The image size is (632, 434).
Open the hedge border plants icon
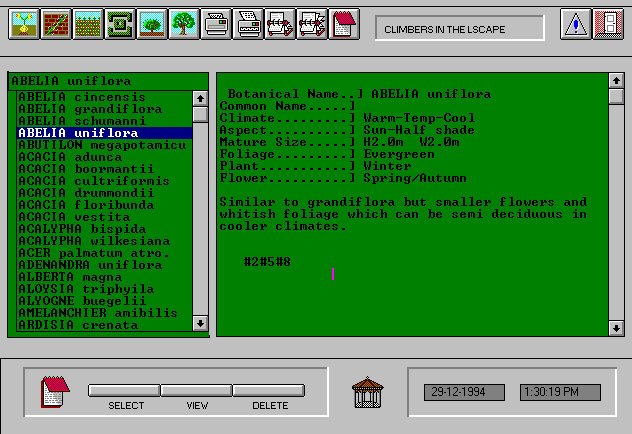(120, 24)
